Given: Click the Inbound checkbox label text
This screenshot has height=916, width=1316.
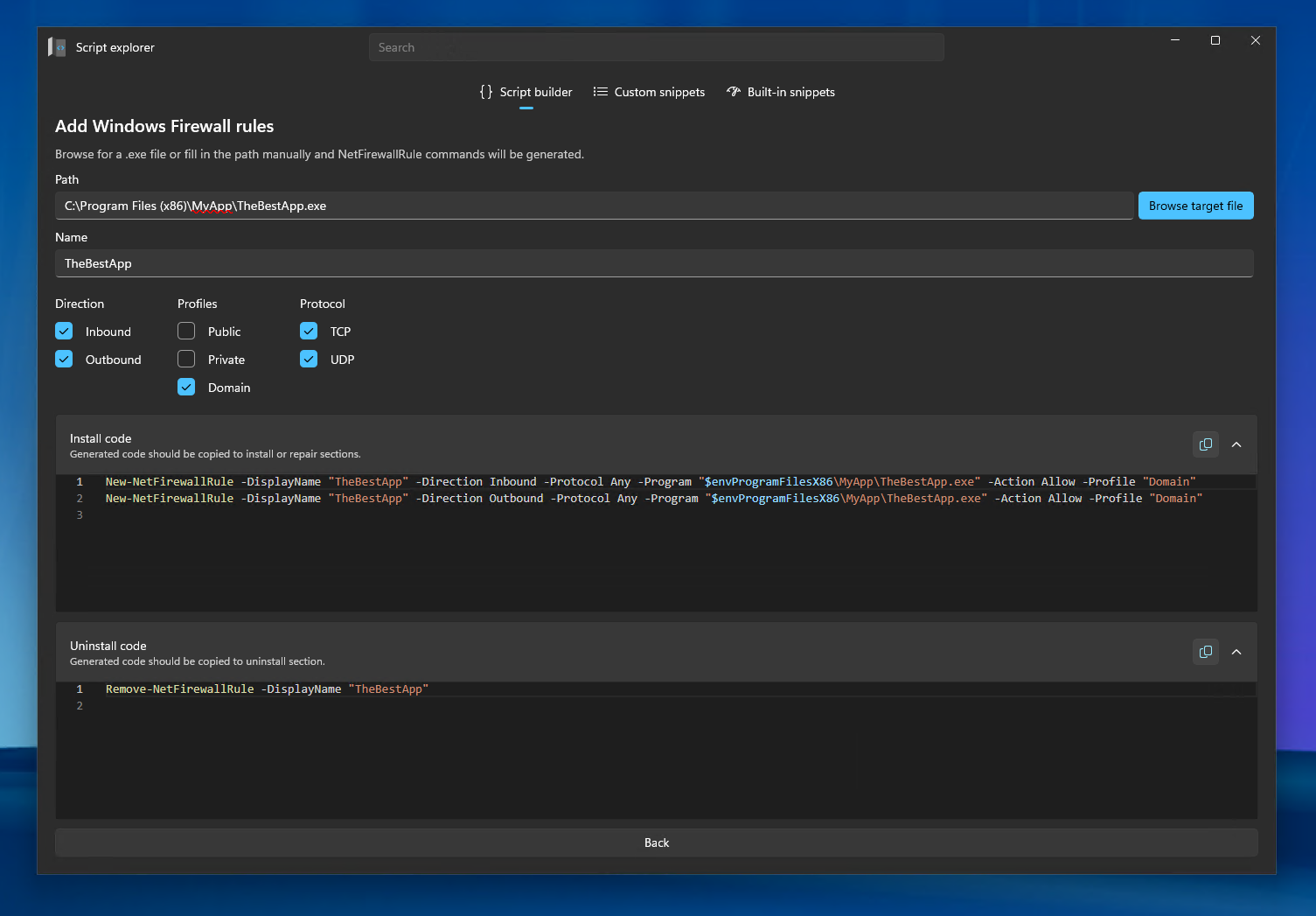Looking at the screenshot, I should [108, 332].
